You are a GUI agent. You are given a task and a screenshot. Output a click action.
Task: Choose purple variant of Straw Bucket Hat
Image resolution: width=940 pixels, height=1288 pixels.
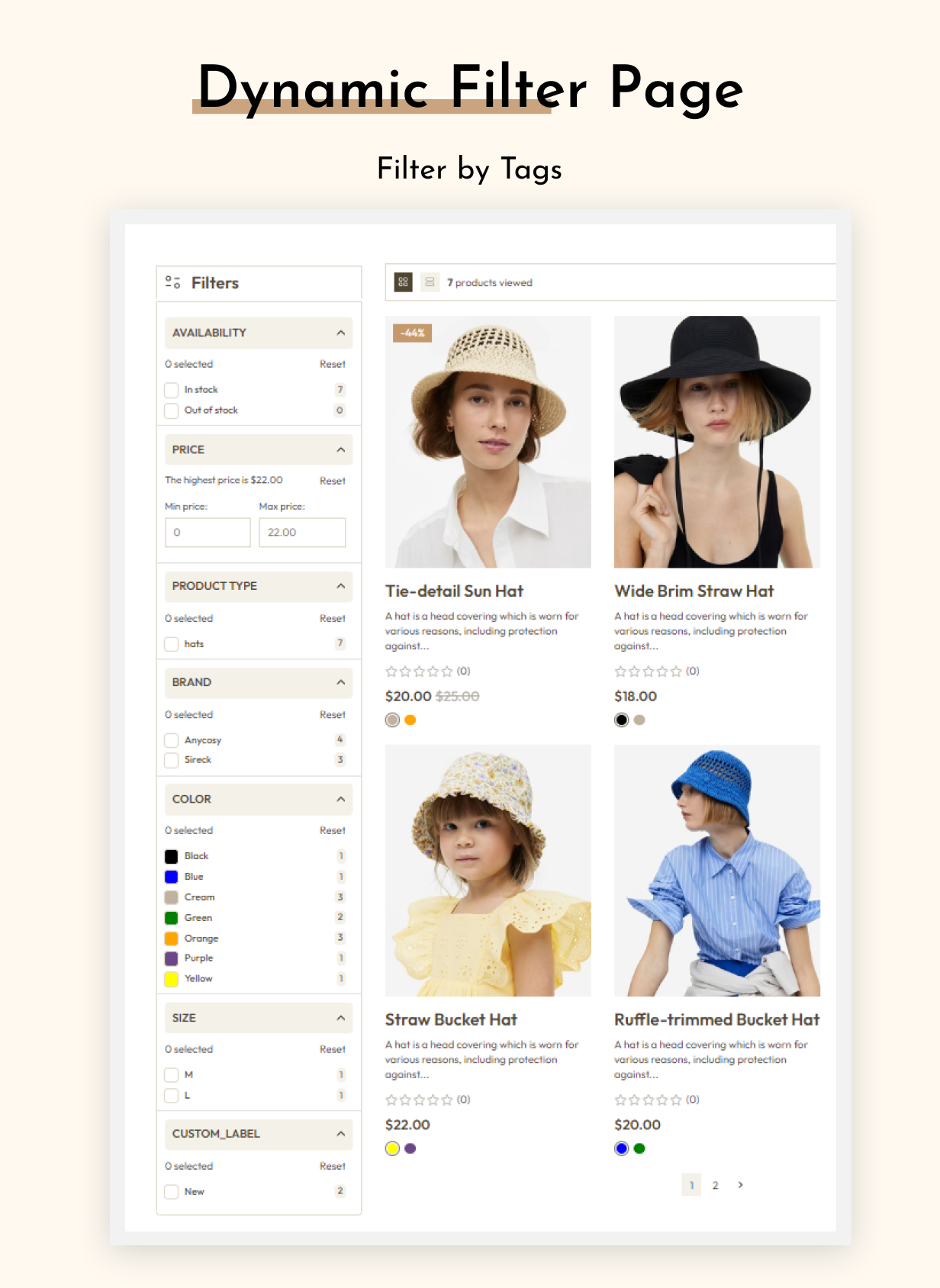point(410,1148)
